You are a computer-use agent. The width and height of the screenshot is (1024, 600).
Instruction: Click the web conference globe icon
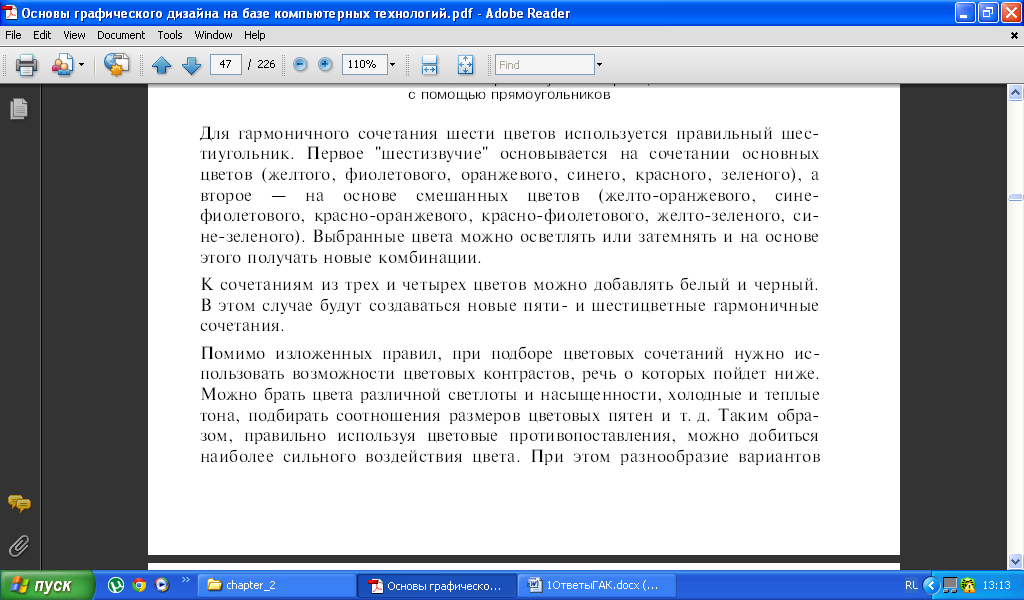click(116, 65)
